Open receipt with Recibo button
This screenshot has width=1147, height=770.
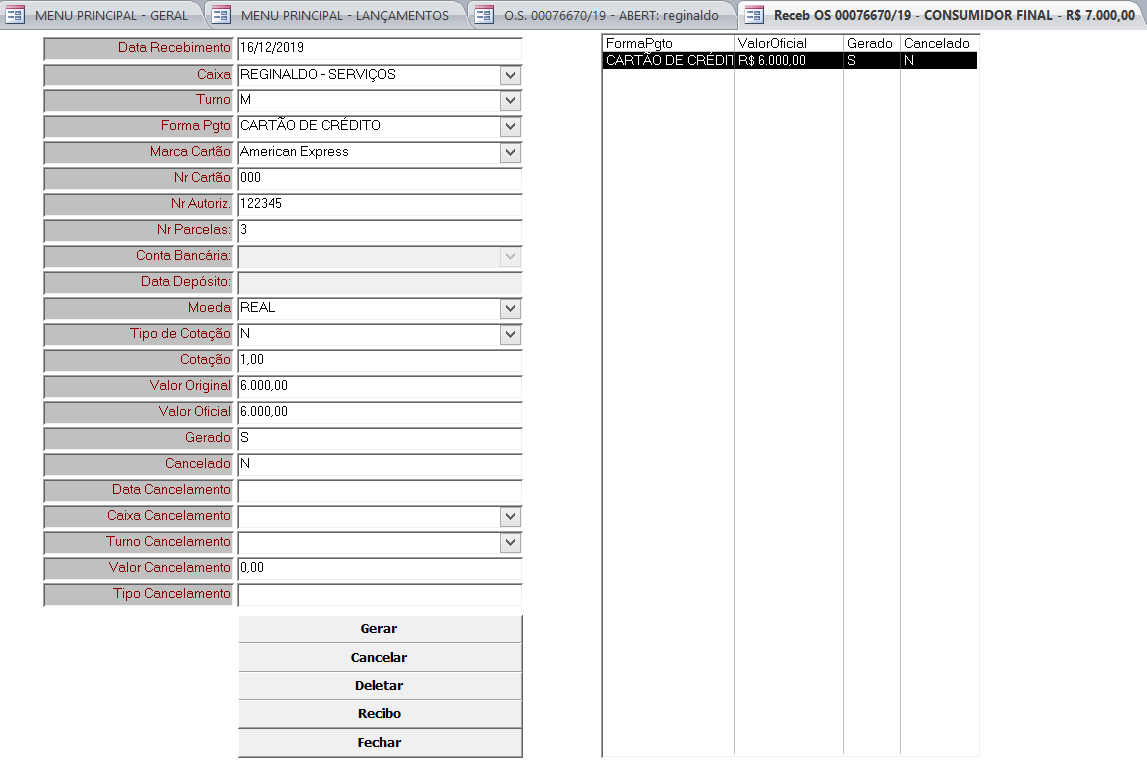tap(379, 714)
